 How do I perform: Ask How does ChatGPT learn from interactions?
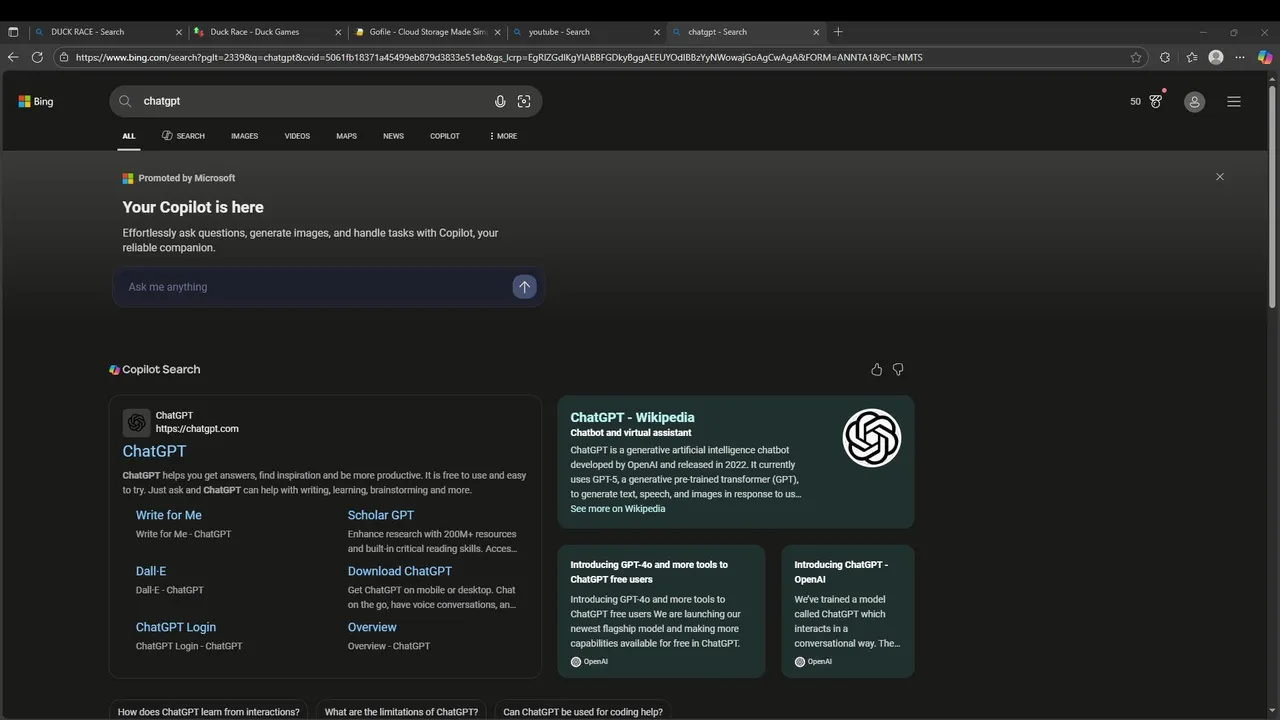209,711
